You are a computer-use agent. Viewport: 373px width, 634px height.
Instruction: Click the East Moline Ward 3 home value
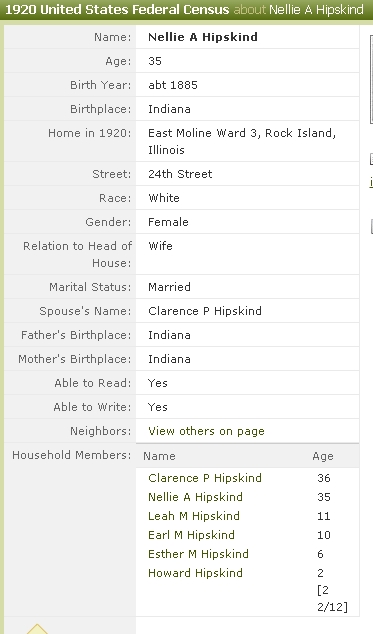(x=242, y=141)
